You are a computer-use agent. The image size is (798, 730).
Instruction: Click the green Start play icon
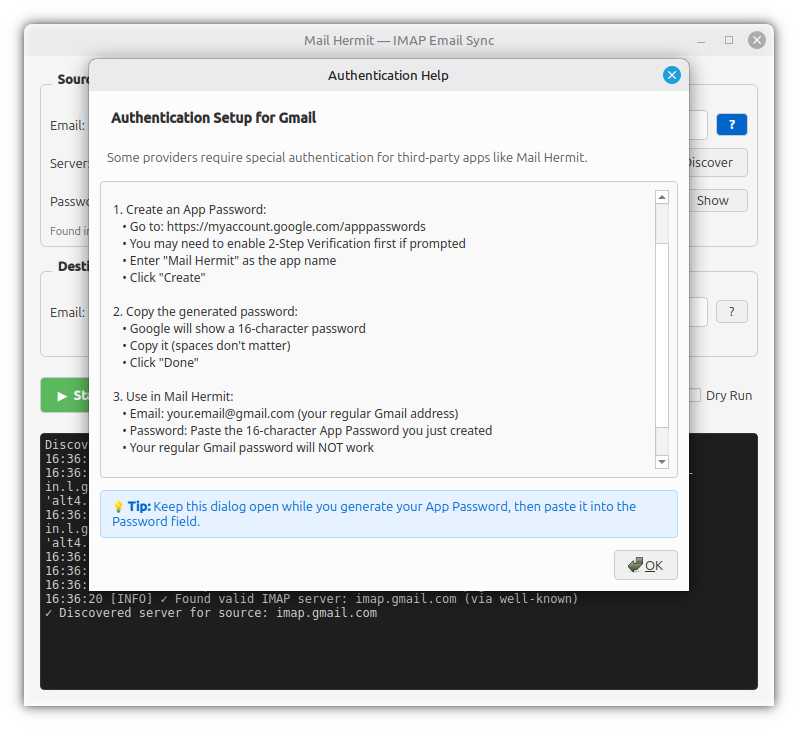pos(62,396)
